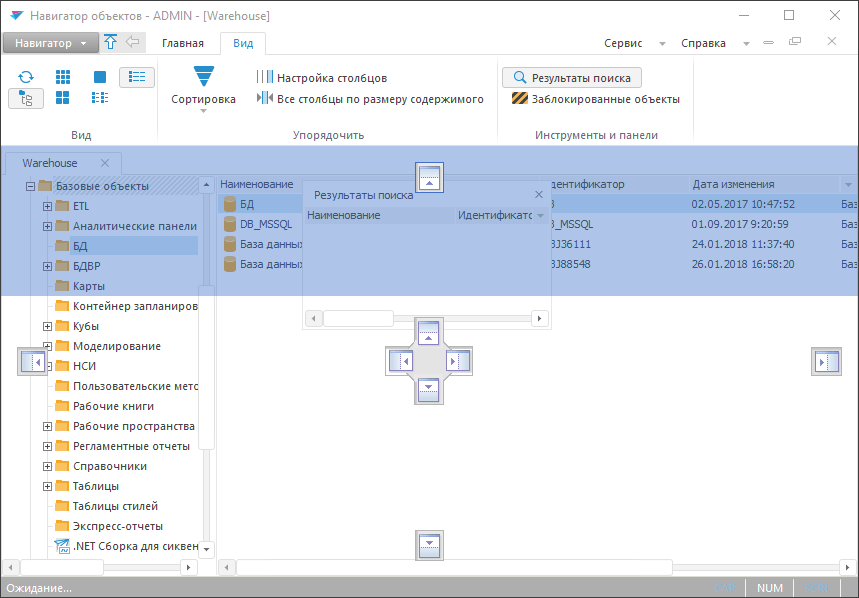859x598 pixels.
Task: Close the Результаты поиска floating panel
Action: (x=539, y=195)
